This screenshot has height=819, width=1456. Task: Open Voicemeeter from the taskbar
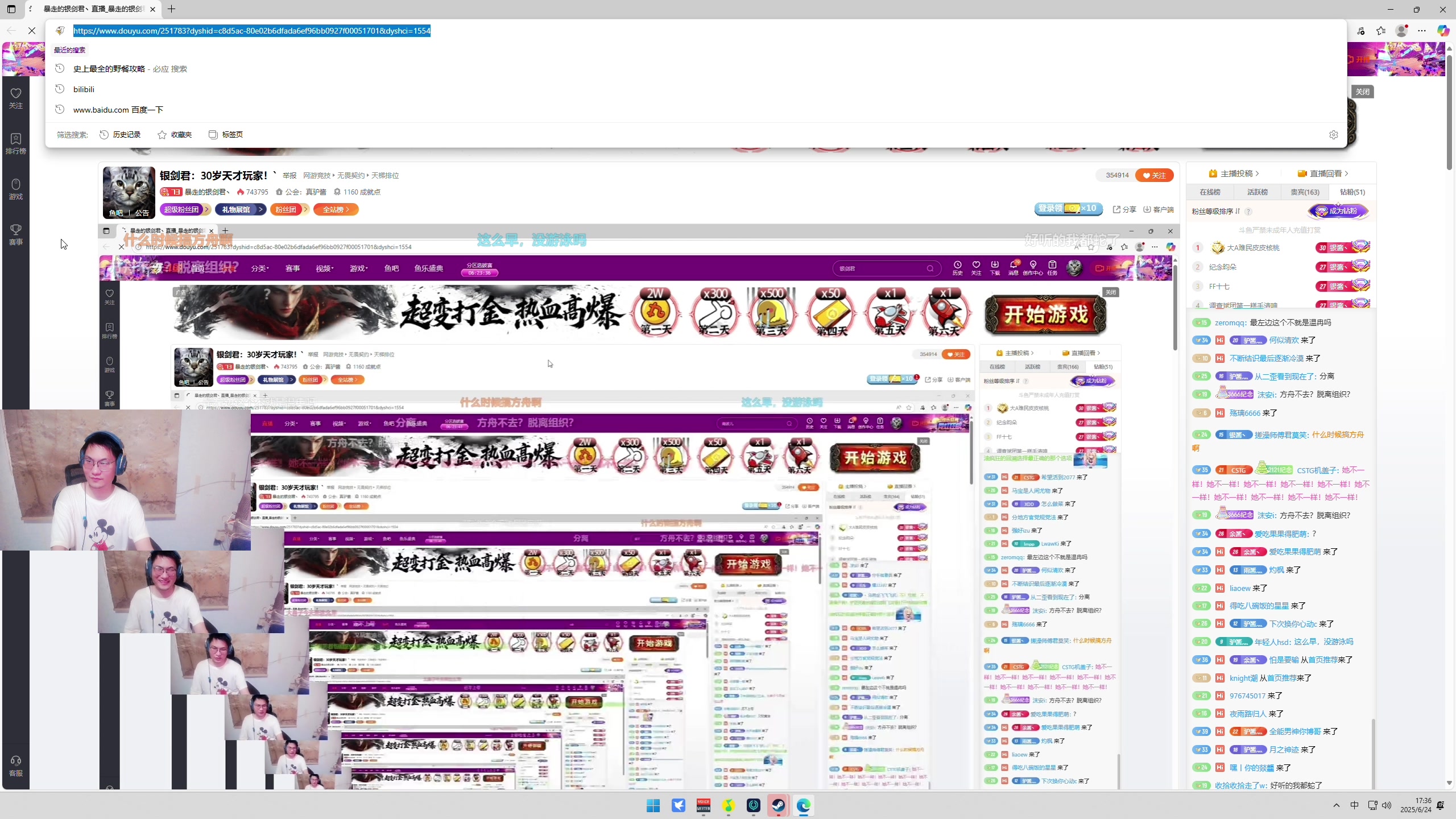(704, 805)
